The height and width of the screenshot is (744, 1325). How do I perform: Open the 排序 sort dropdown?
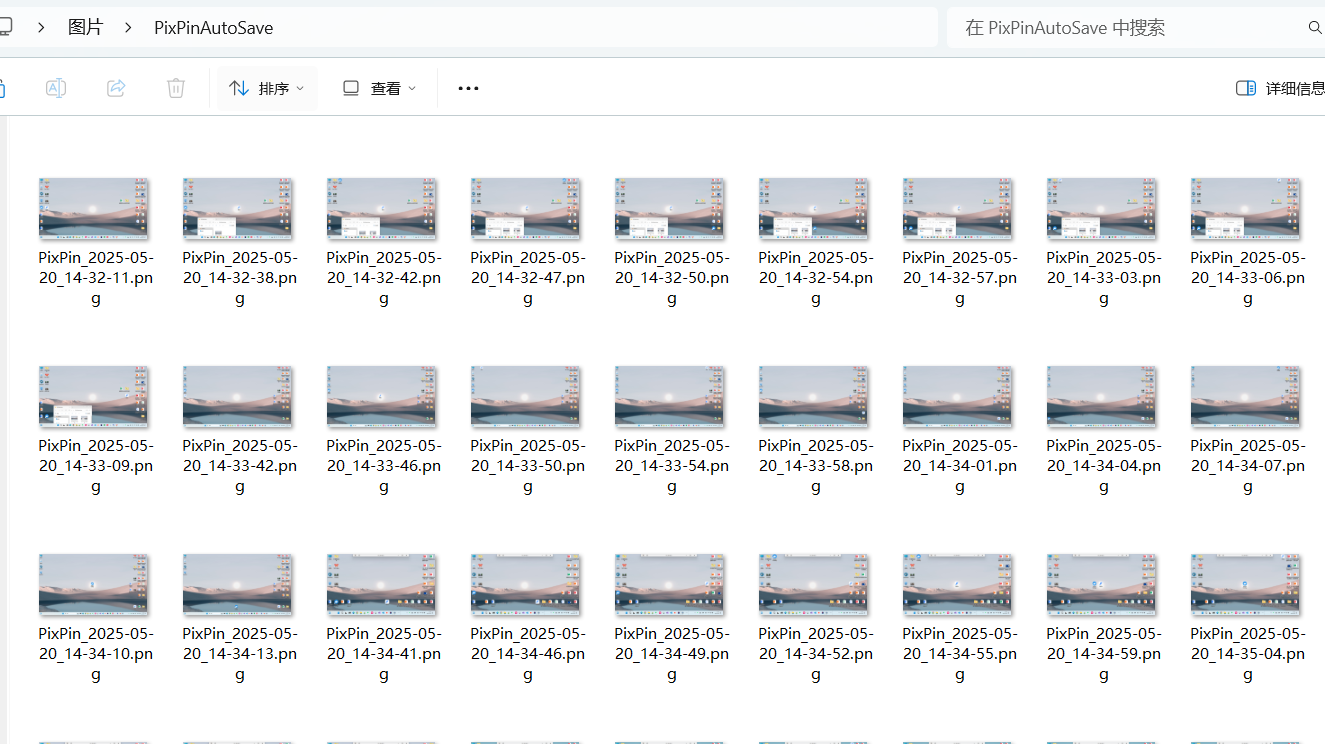pyautogui.click(x=267, y=88)
